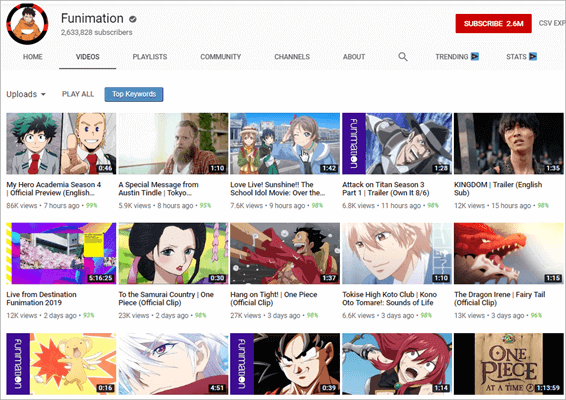
Task: Open To the Samurai Country thumbnail
Action: point(173,253)
